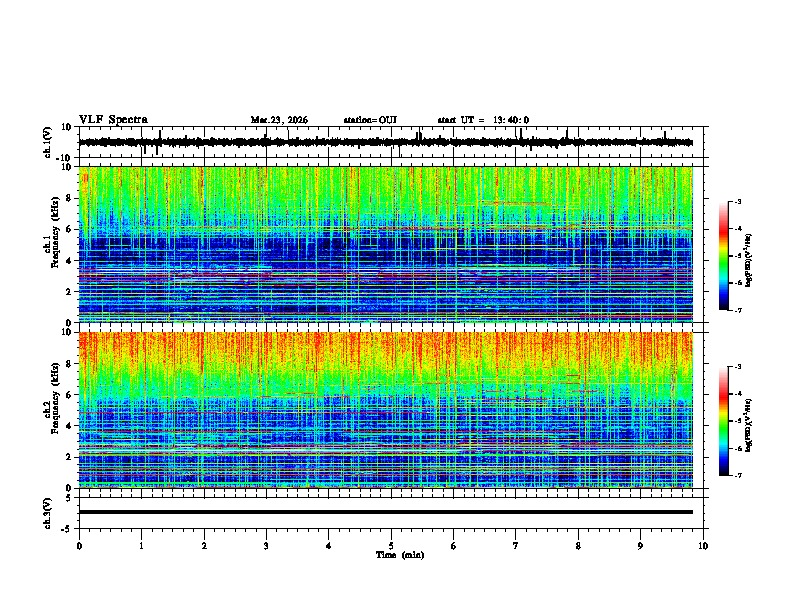This screenshot has width=792, height=612.
Task: Click the '8' kHz tick on ch.2 frequency axis
Action: (69, 364)
